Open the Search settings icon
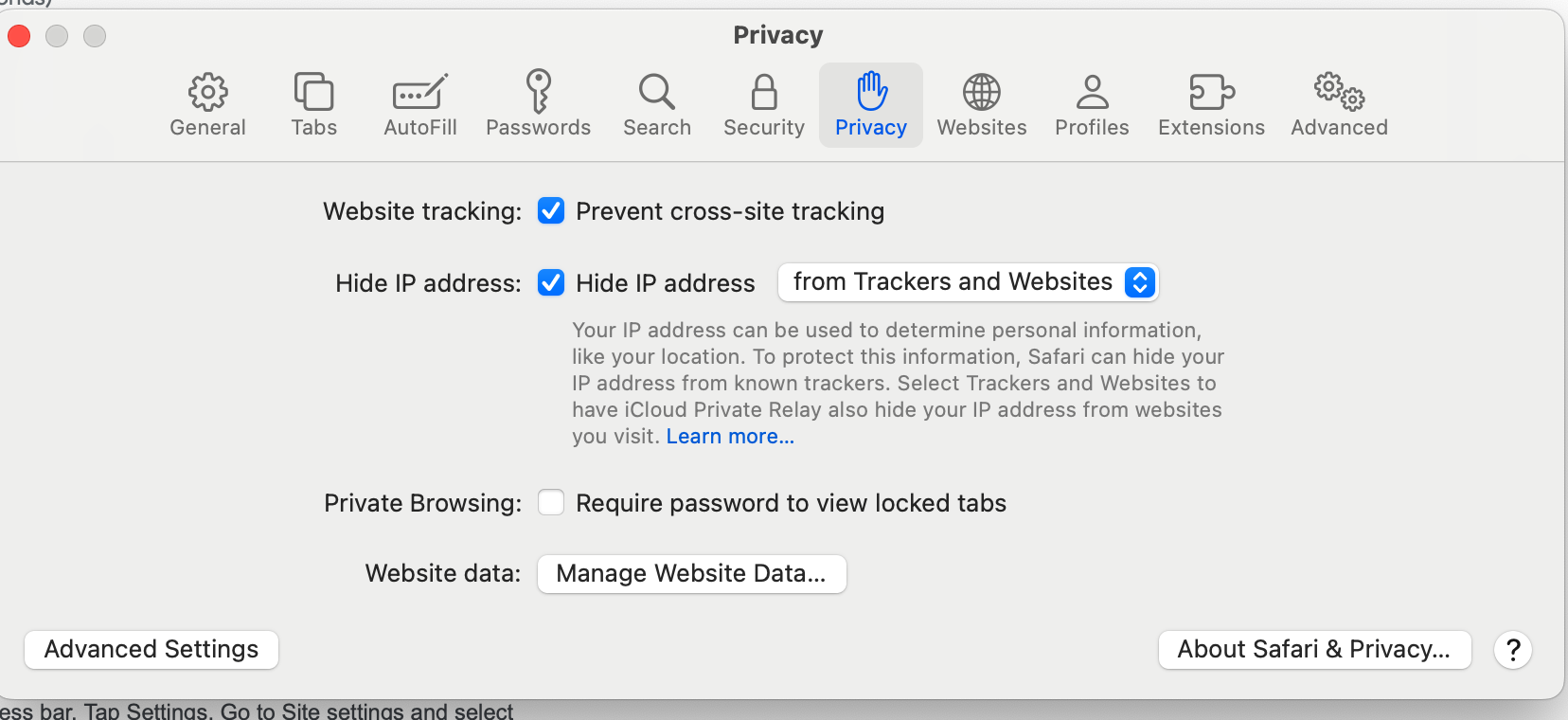Viewport: 1568px width, 720px height. (656, 104)
